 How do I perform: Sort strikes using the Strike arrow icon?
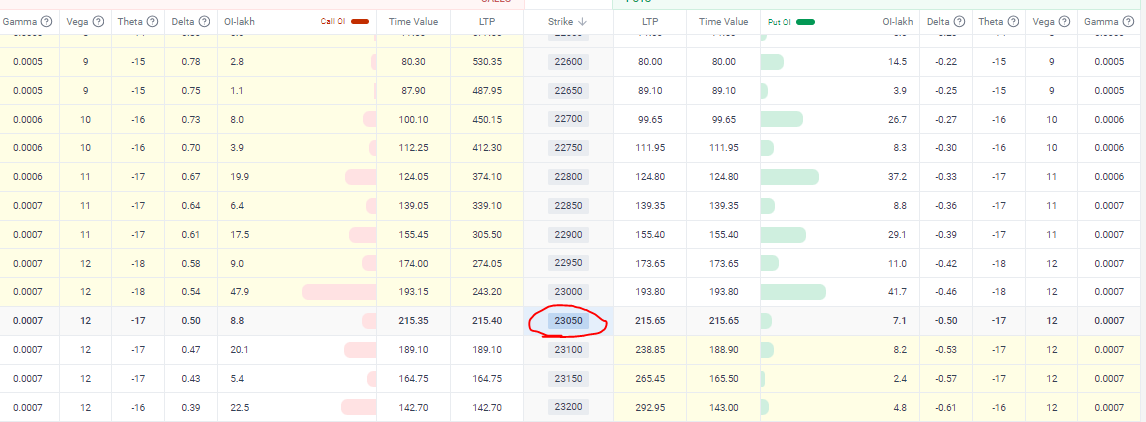583,22
